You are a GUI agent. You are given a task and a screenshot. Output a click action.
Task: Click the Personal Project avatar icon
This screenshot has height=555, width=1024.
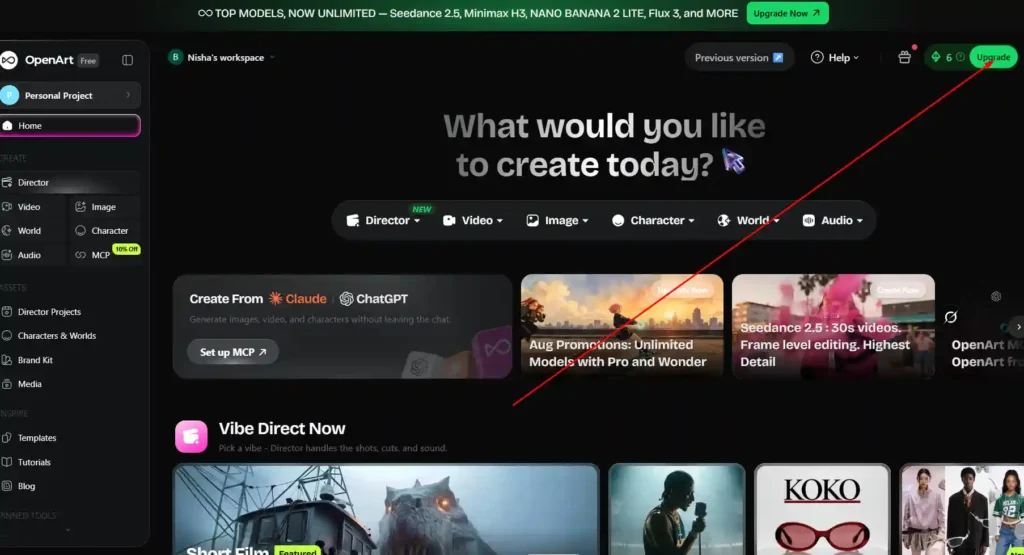click(x=10, y=95)
